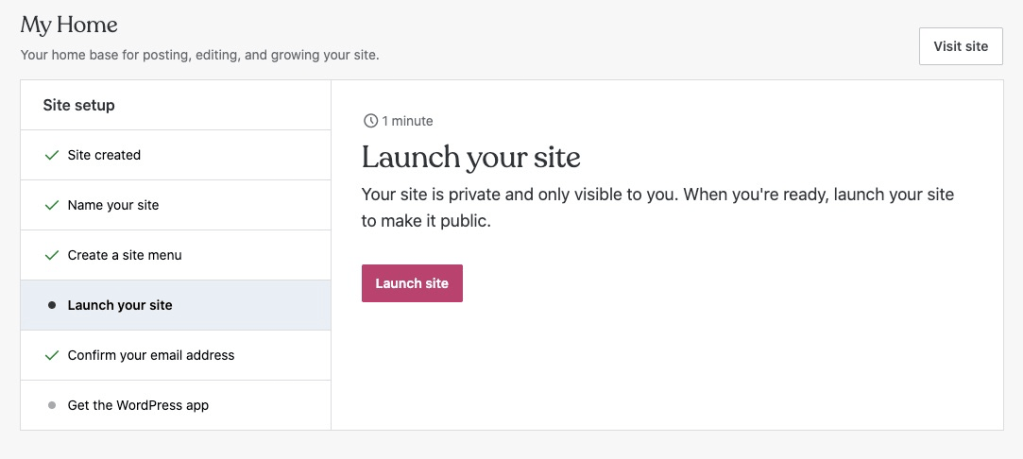Open the Confirm your email address step
The height and width of the screenshot is (459, 1023).
151,355
